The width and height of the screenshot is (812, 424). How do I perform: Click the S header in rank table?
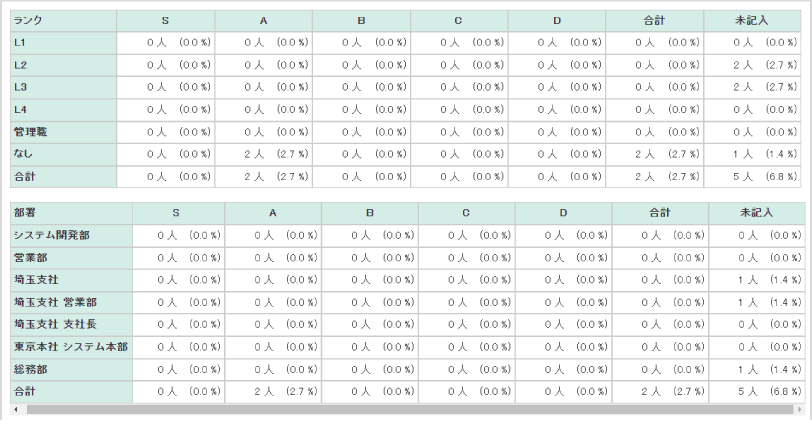[x=166, y=21]
